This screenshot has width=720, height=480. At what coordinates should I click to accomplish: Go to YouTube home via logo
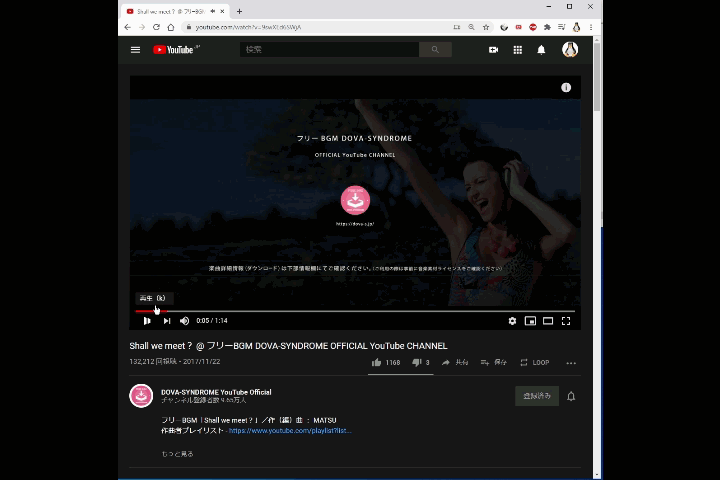(173, 50)
